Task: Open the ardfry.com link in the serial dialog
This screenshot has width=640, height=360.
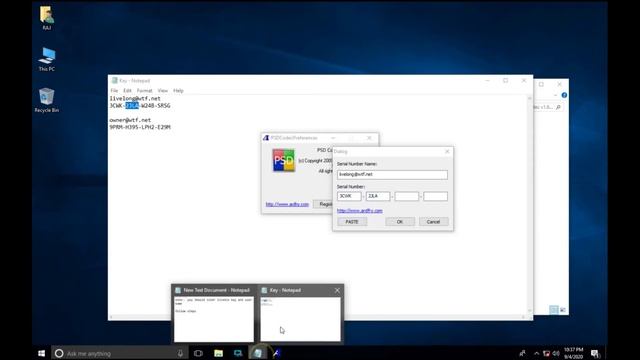Action: coord(360,211)
